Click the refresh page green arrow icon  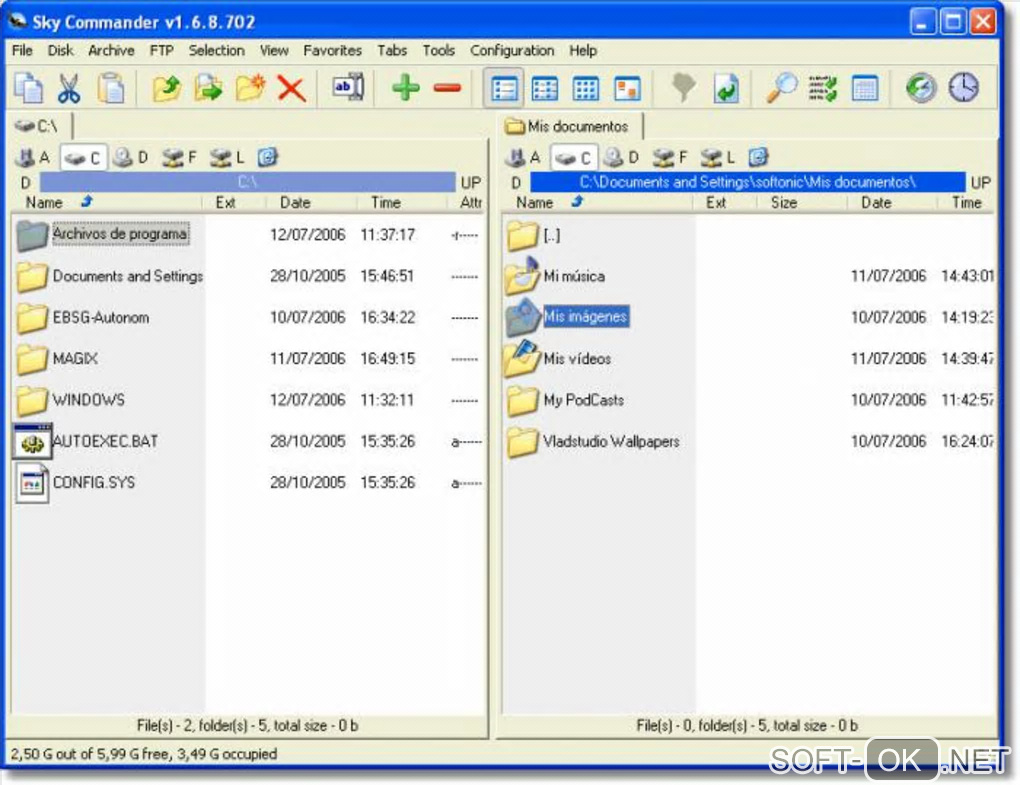726,88
